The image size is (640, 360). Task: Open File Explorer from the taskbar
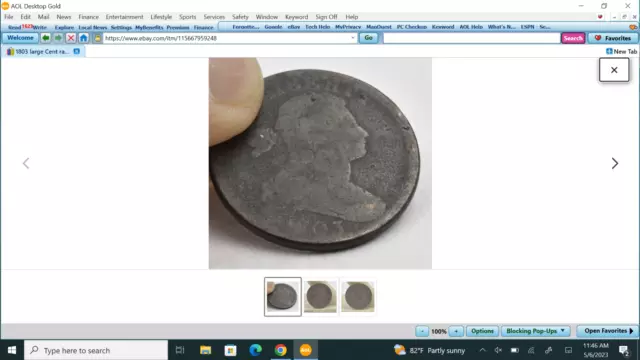click(x=205, y=350)
